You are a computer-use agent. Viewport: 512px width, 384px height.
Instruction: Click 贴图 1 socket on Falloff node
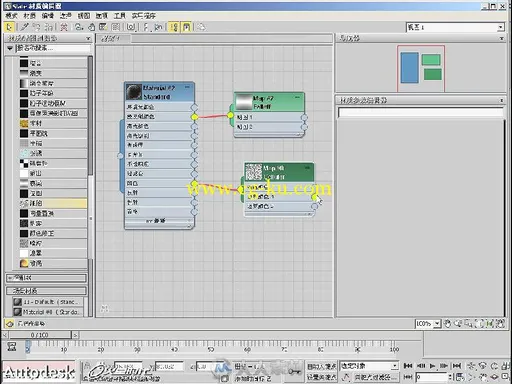pyautogui.click(x=304, y=117)
